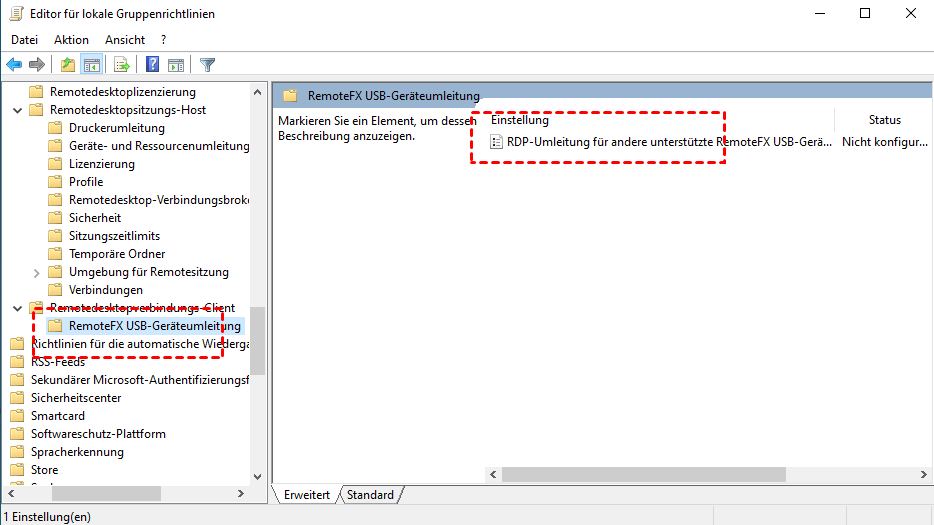Collapse the Remotedesktopsitzungs-Host node
This screenshot has width=934, height=525.
tap(17, 110)
